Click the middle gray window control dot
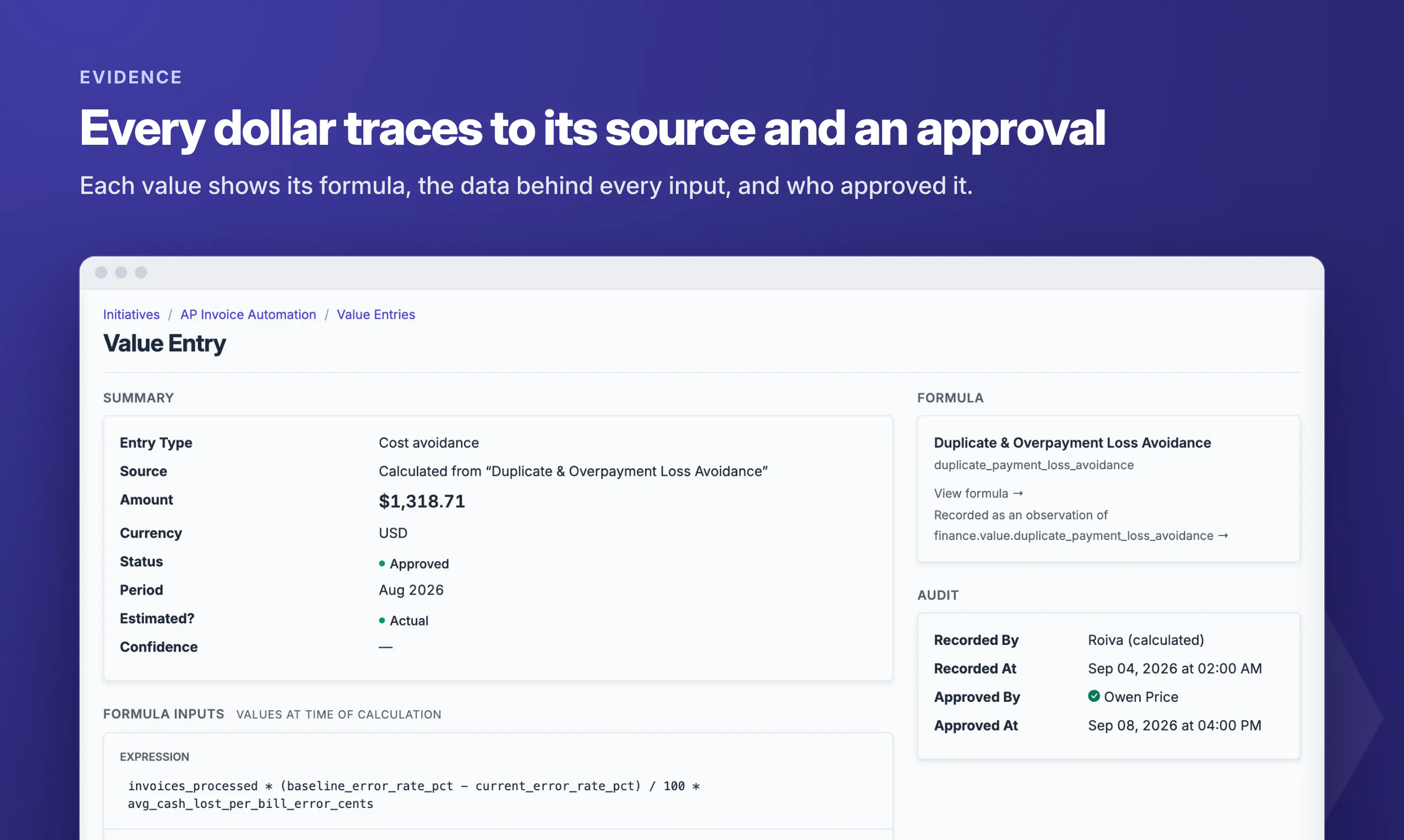Screen dimensions: 1404x840 tap(121, 273)
